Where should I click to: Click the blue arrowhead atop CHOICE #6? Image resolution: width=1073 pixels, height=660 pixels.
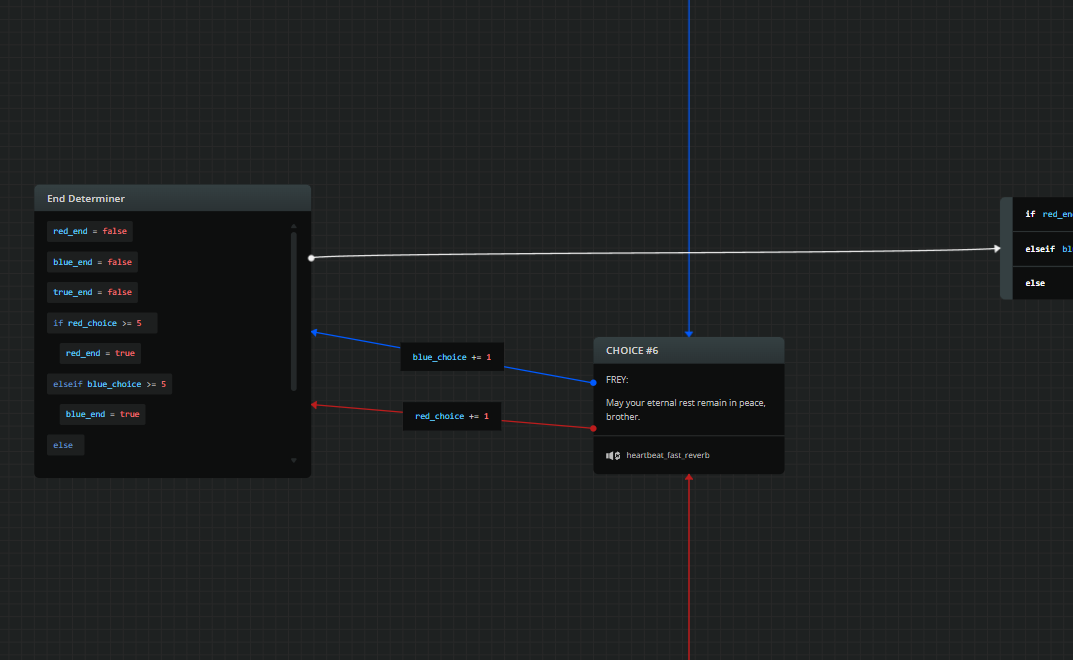tap(688, 334)
